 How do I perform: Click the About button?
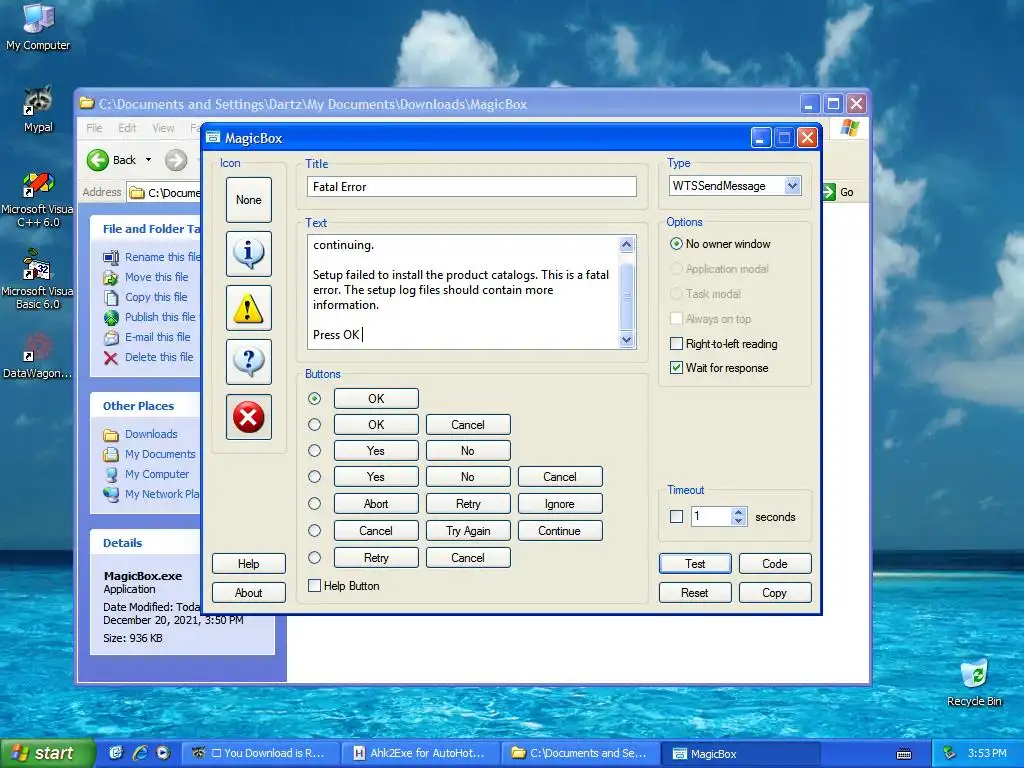(249, 592)
